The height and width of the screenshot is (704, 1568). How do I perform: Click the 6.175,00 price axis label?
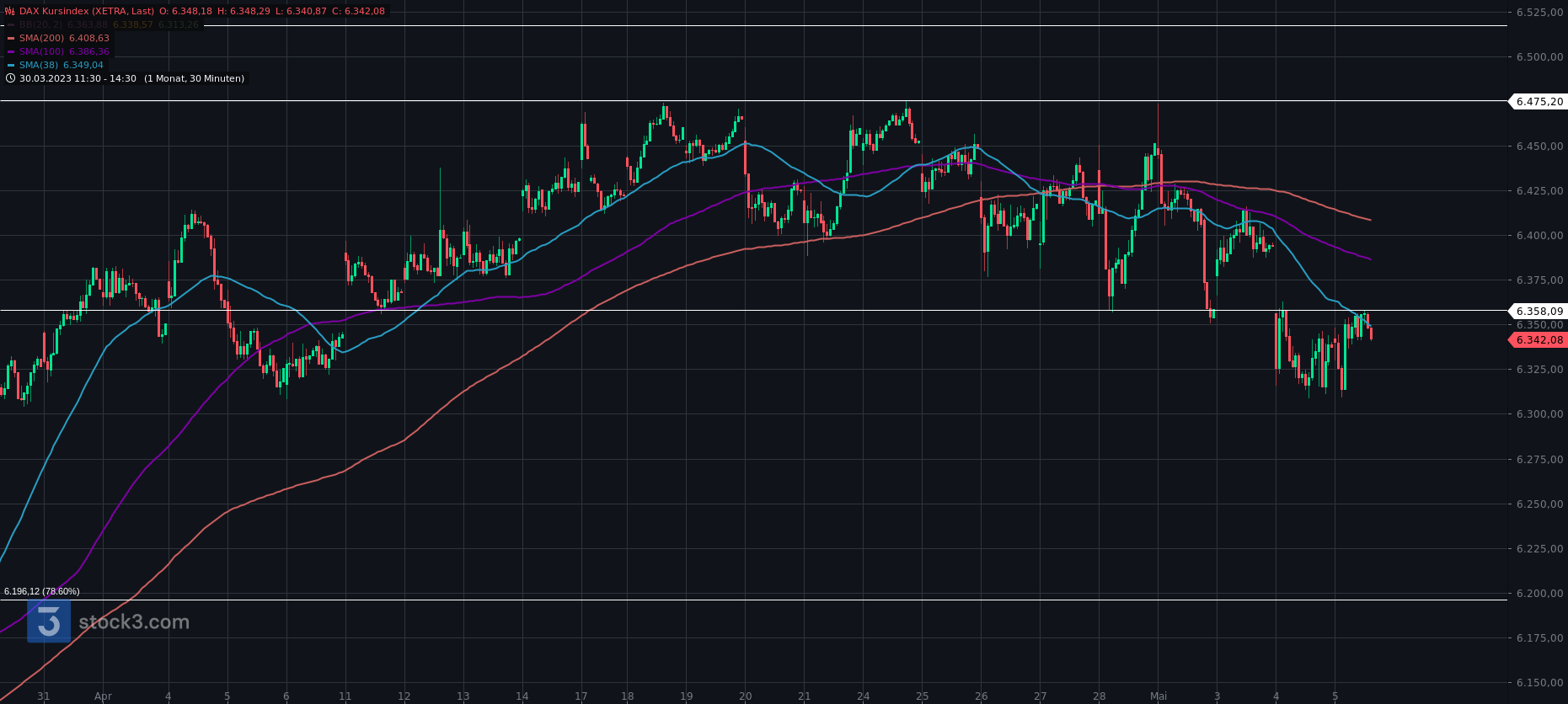click(x=1539, y=637)
